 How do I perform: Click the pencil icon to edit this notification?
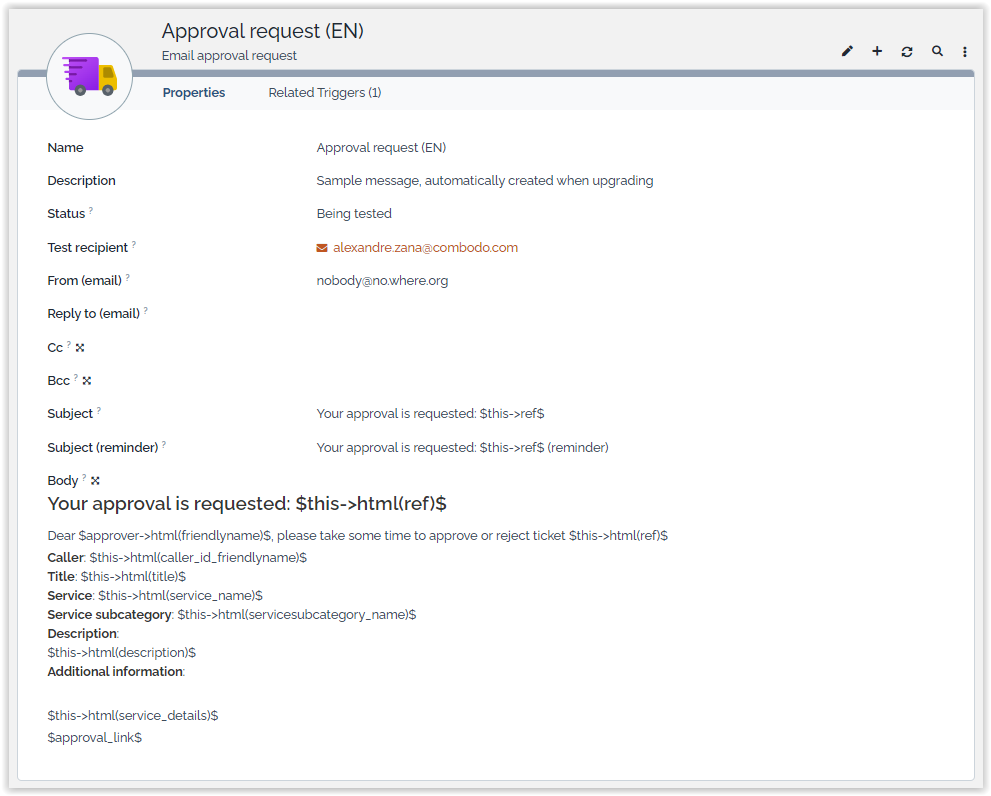(x=847, y=51)
